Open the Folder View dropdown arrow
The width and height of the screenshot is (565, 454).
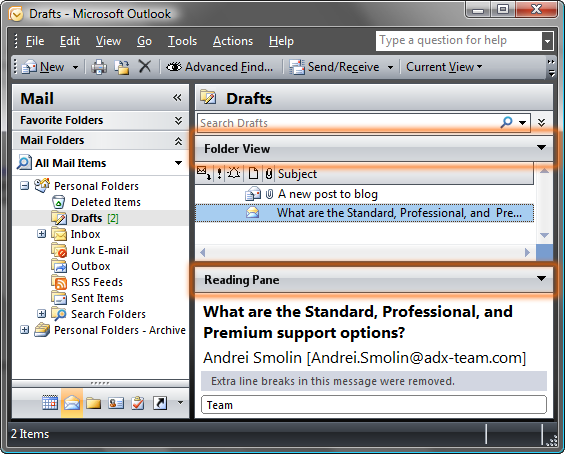click(541, 148)
